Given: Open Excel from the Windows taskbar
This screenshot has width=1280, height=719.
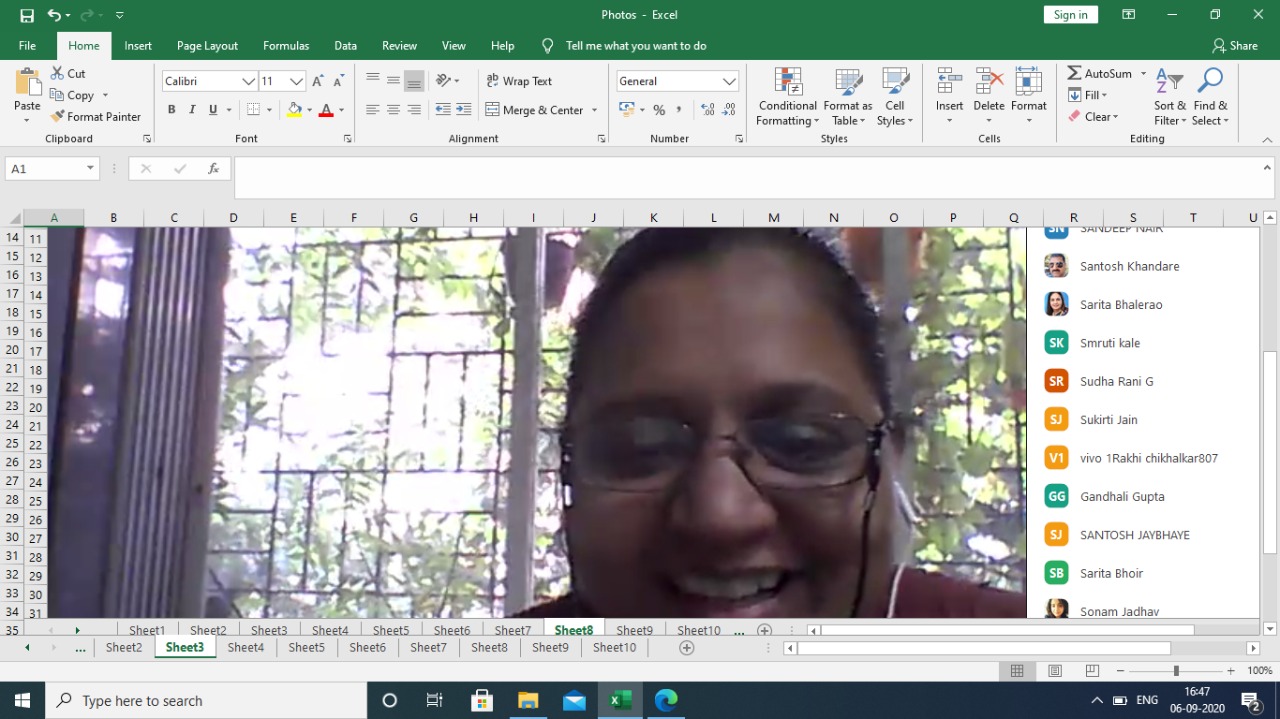Looking at the screenshot, I should pos(620,700).
